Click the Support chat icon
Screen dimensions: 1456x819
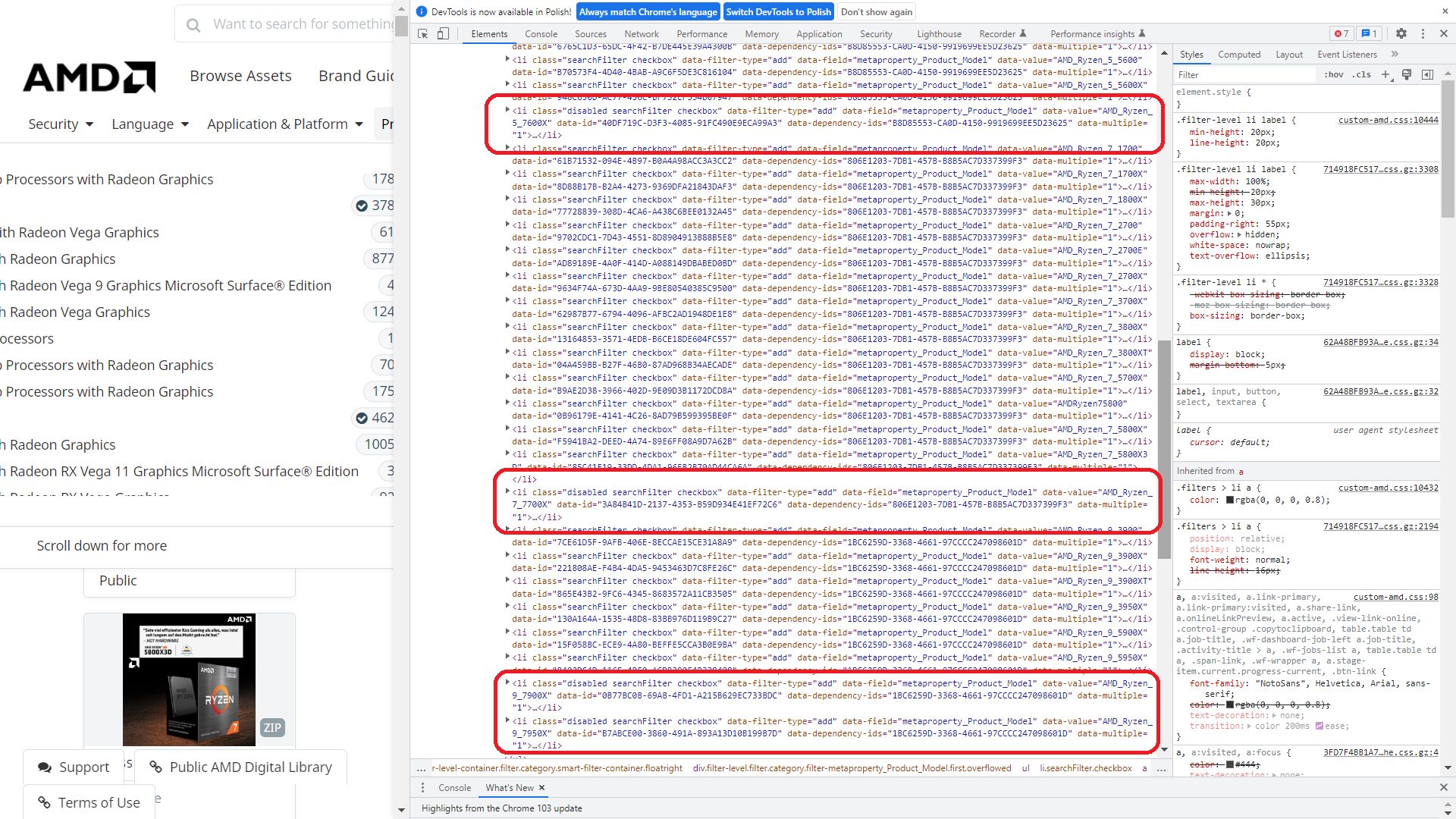(x=45, y=767)
